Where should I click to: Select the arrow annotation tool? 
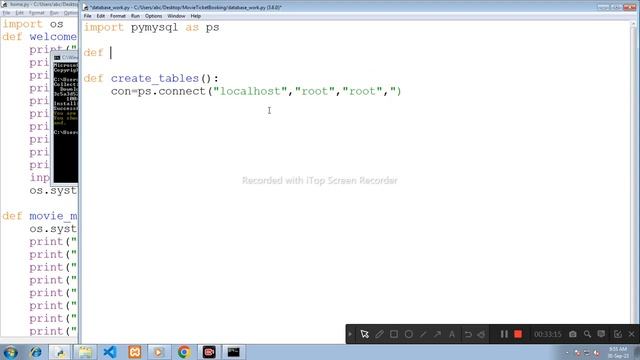pos(437,334)
